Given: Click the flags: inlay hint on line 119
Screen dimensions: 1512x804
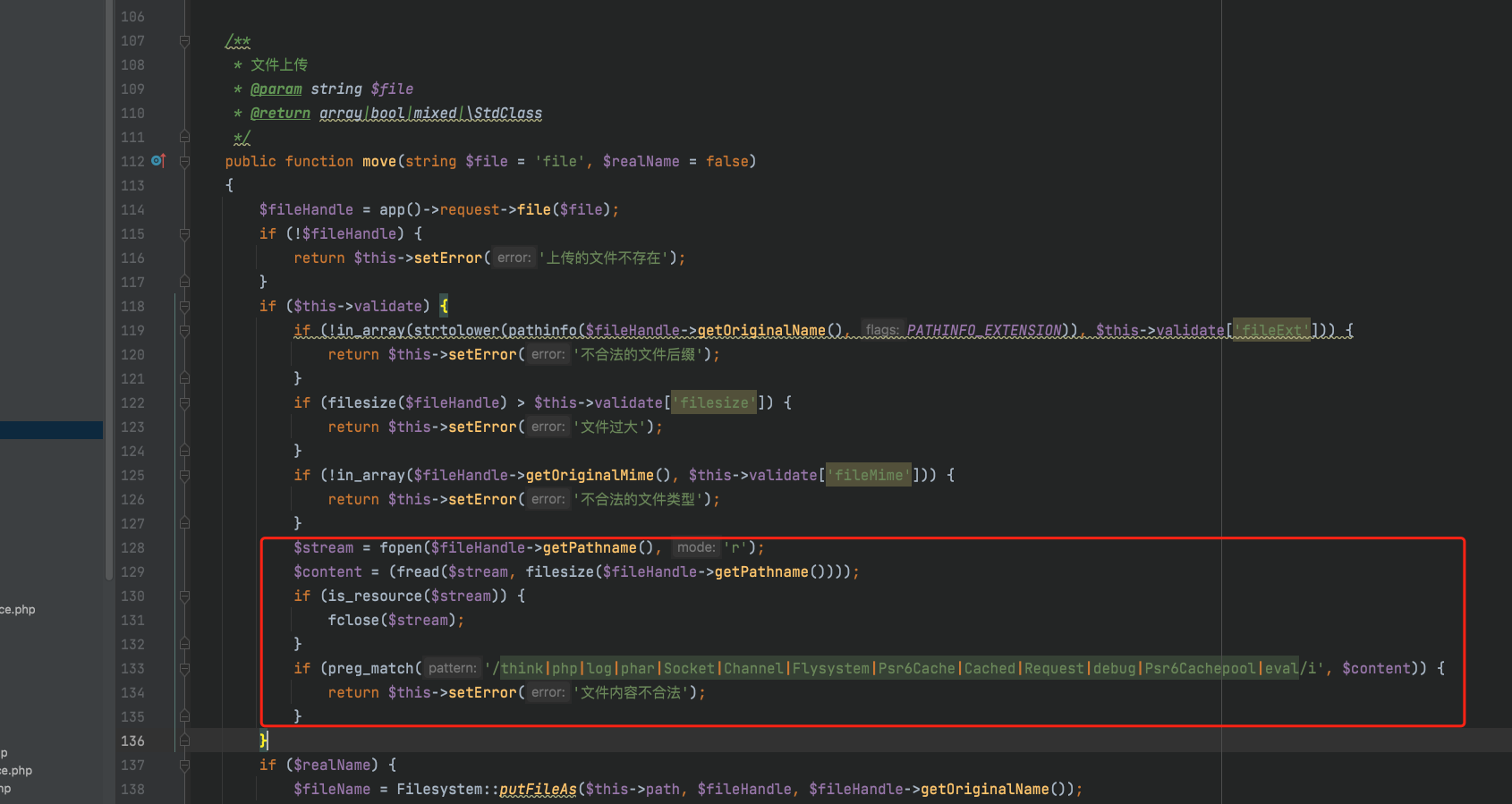Looking at the screenshot, I should point(882,331).
